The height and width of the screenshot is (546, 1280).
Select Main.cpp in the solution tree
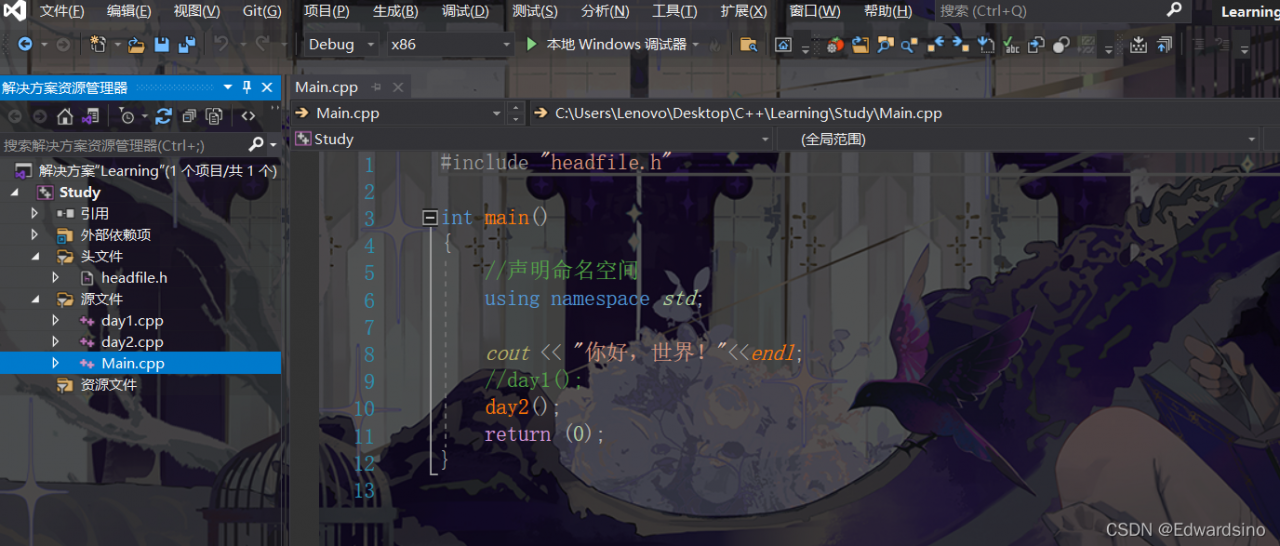coord(133,364)
